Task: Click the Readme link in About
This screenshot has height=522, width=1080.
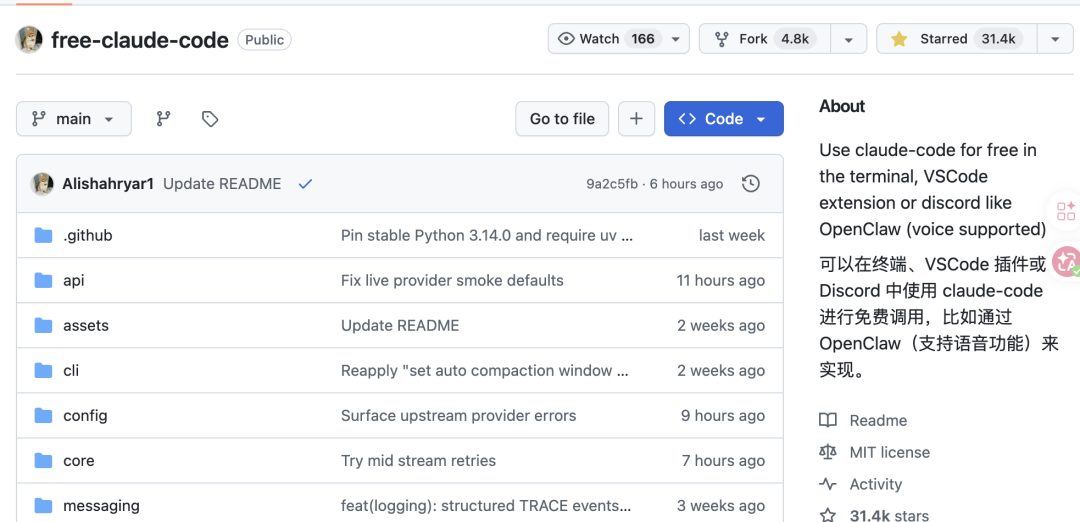Action: click(878, 421)
